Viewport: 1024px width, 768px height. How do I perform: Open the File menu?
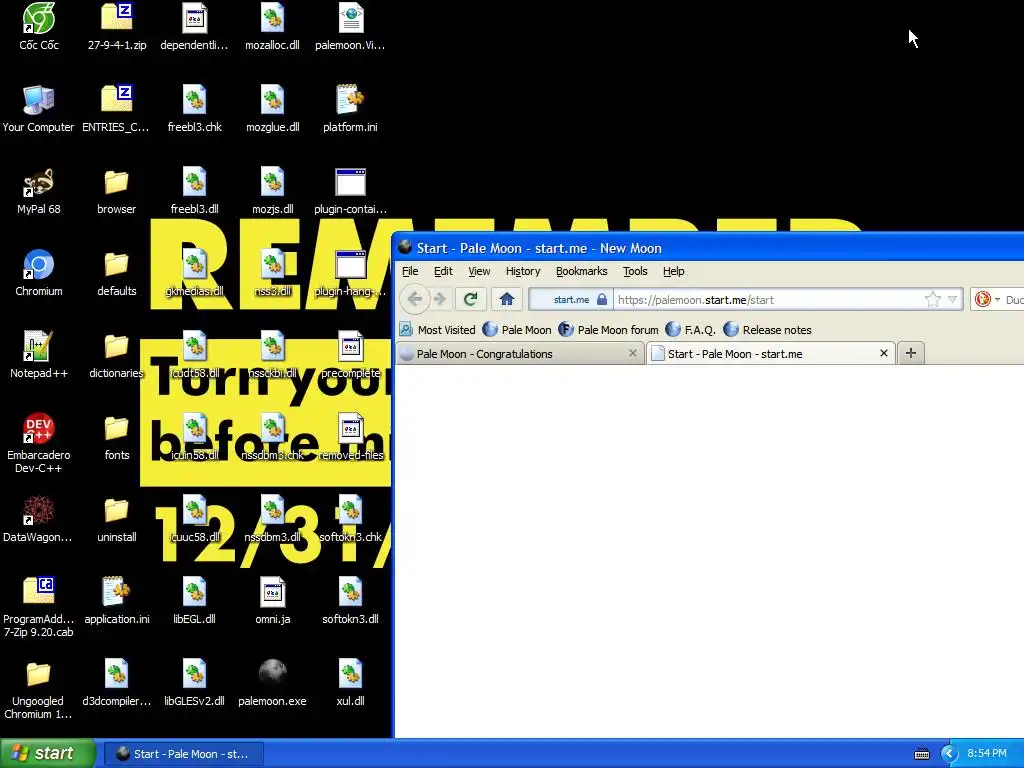(x=410, y=271)
